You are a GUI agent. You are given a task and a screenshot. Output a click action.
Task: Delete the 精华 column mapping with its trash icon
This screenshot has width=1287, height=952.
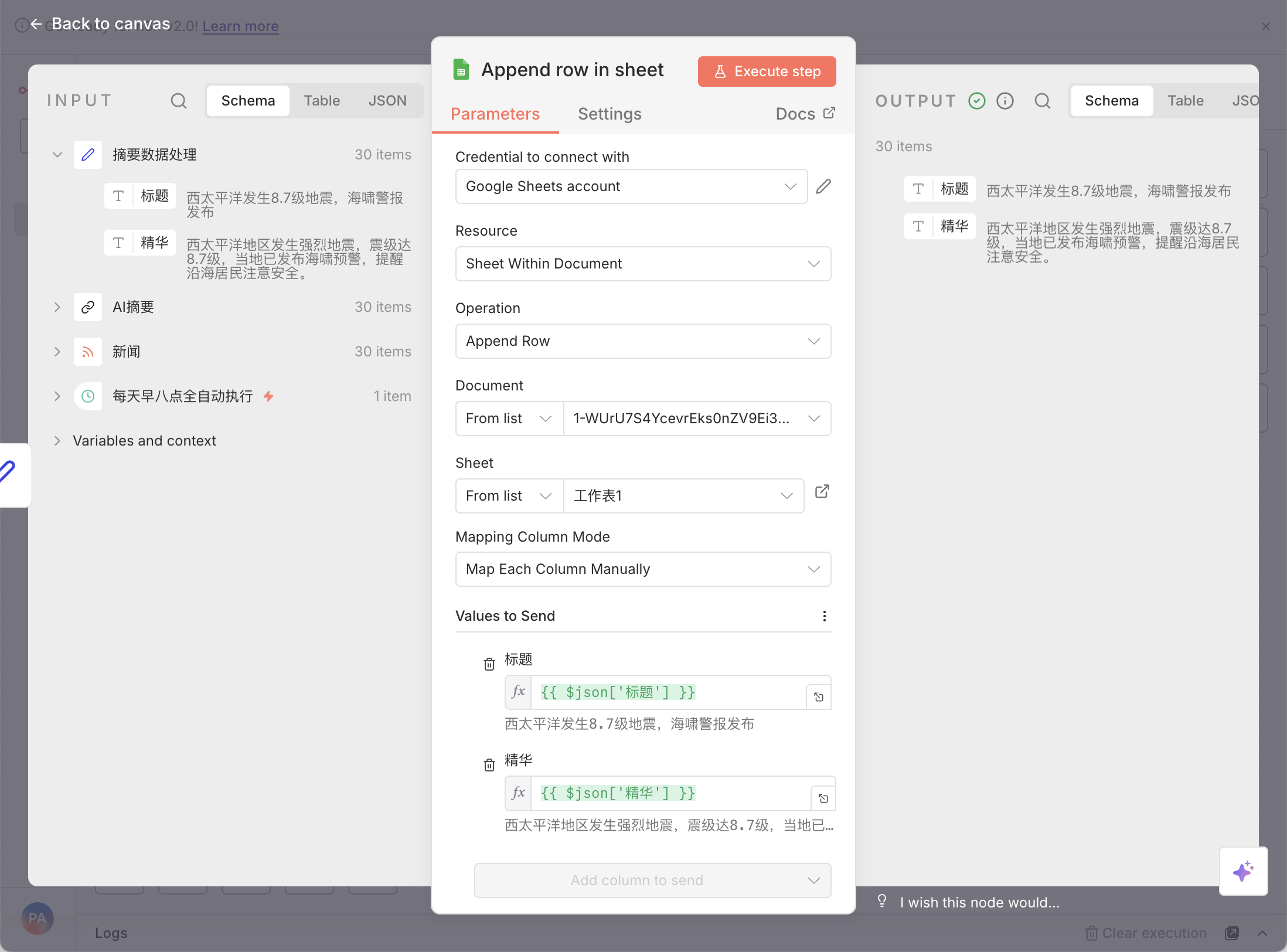(x=489, y=765)
